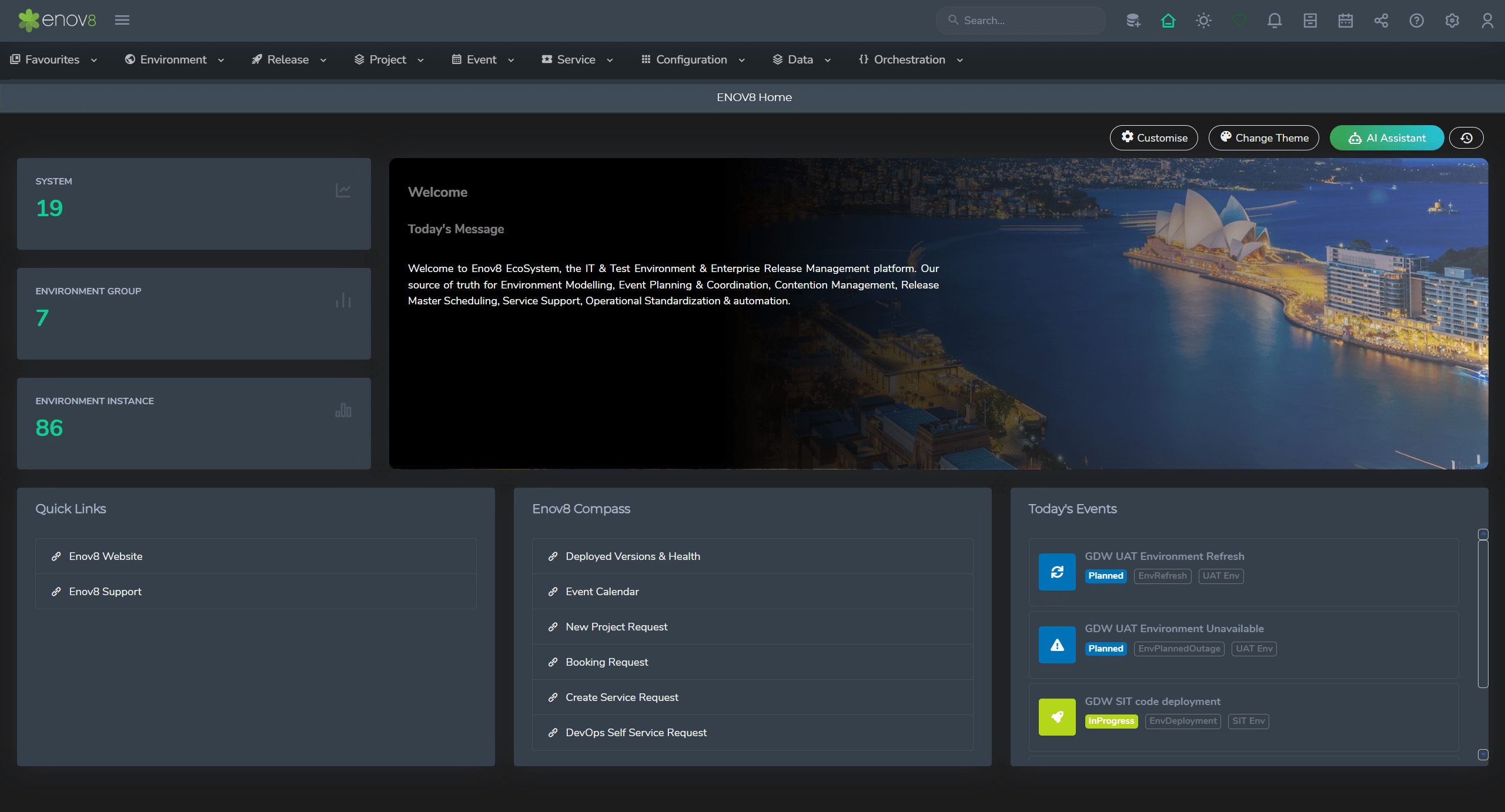The height and width of the screenshot is (812, 1505).
Task: Open the help question mark icon
Action: pyautogui.click(x=1416, y=21)
